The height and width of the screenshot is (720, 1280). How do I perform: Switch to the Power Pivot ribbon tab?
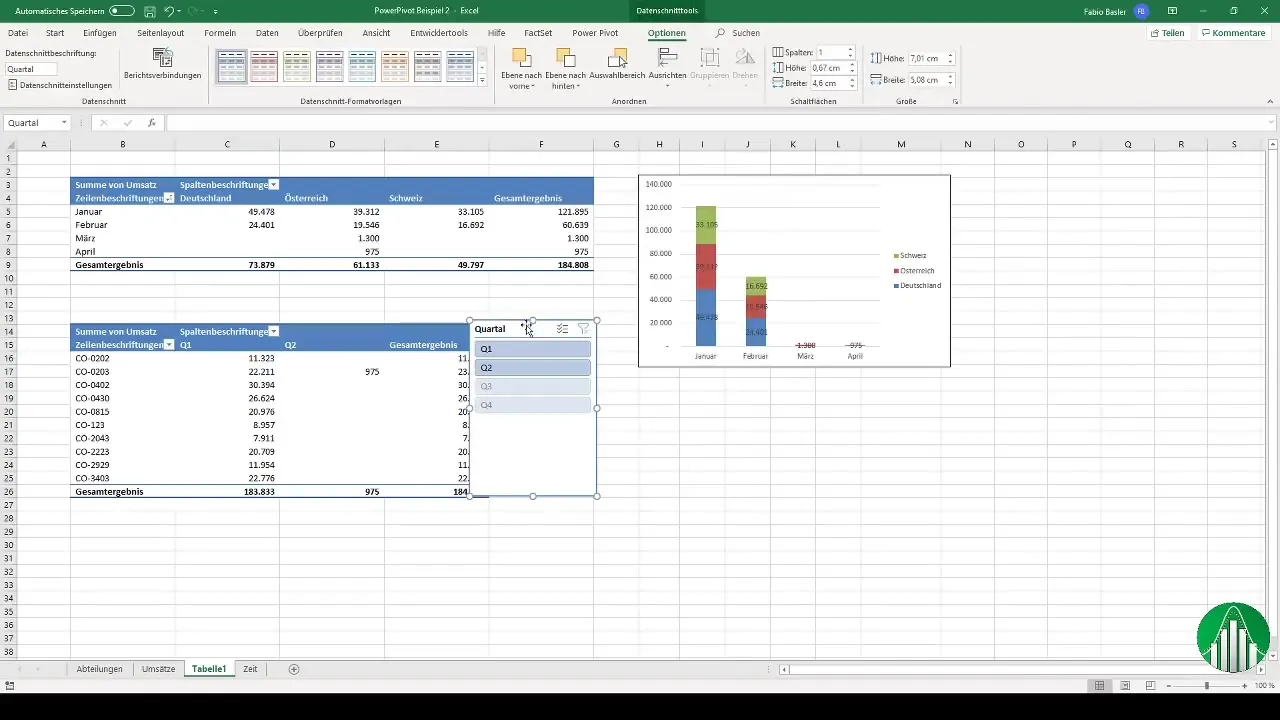click(x=595, y=33)
